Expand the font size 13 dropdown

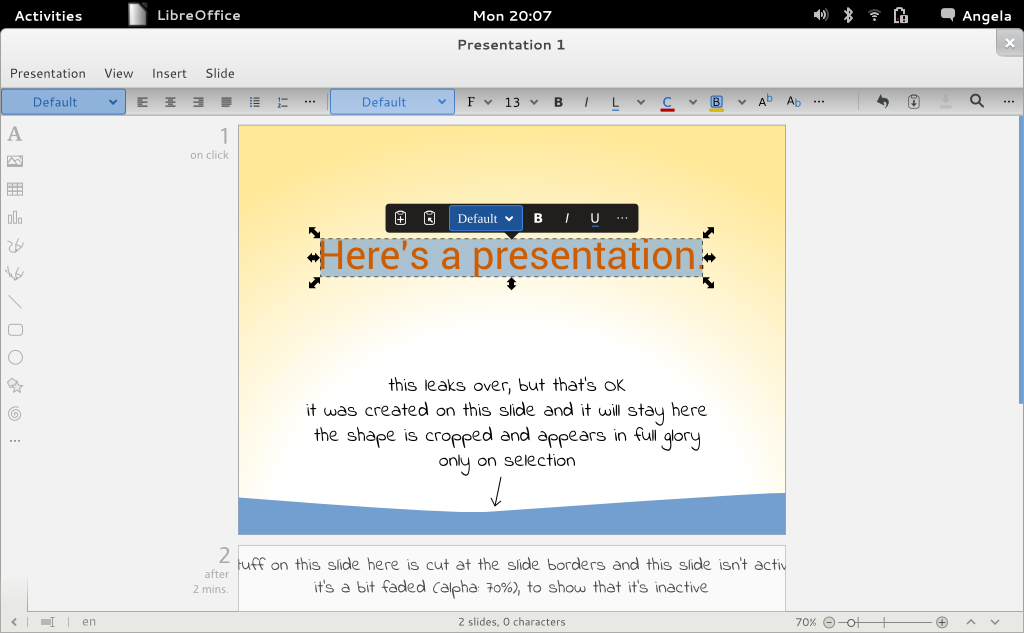[x=520, y=102]
